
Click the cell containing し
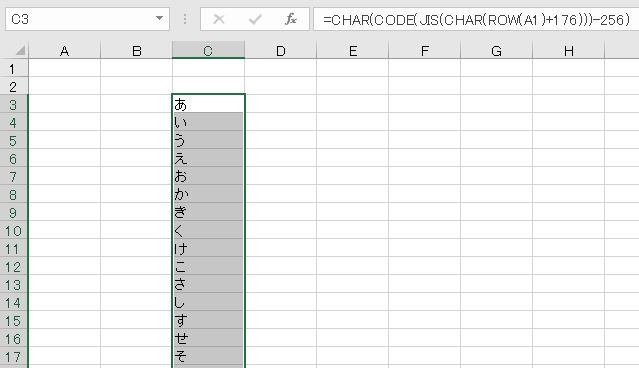(x=208, y=302)
